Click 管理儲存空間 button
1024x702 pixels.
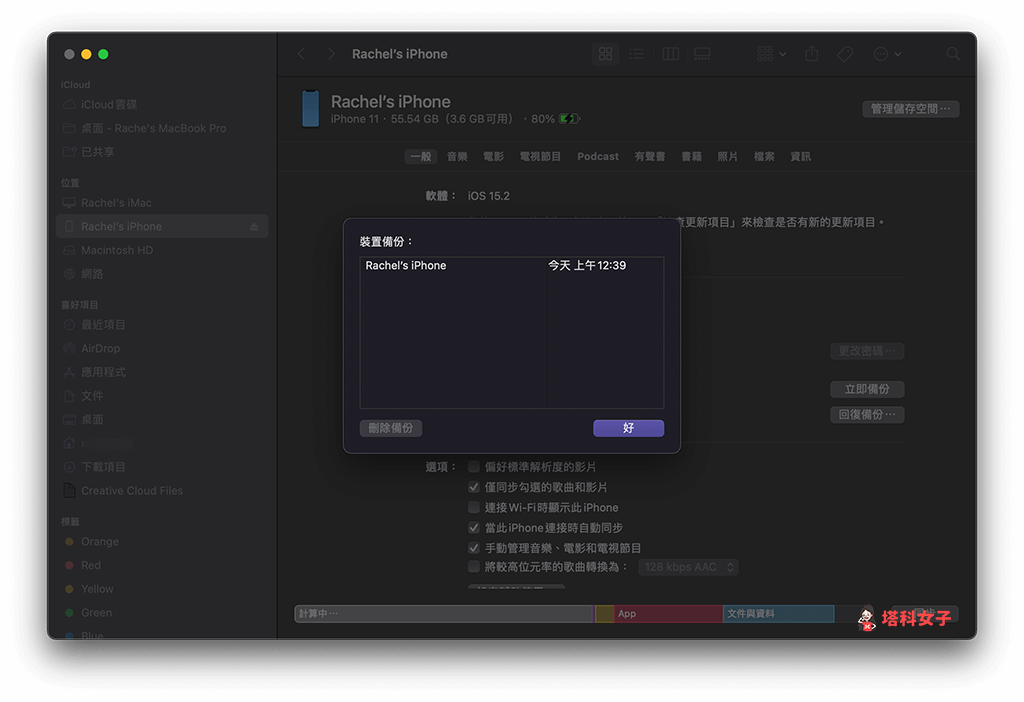[910, 108]
